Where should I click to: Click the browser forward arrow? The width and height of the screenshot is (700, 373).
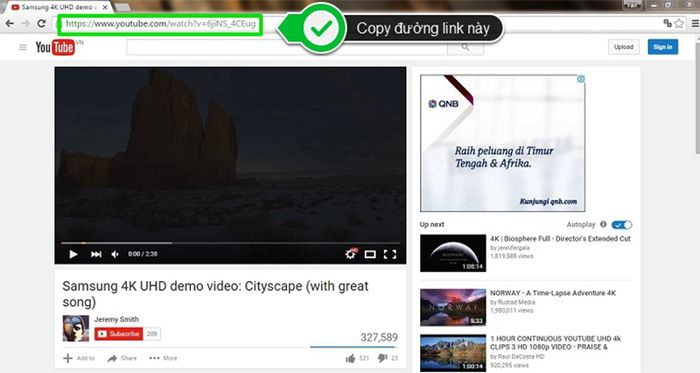point(25,24)
